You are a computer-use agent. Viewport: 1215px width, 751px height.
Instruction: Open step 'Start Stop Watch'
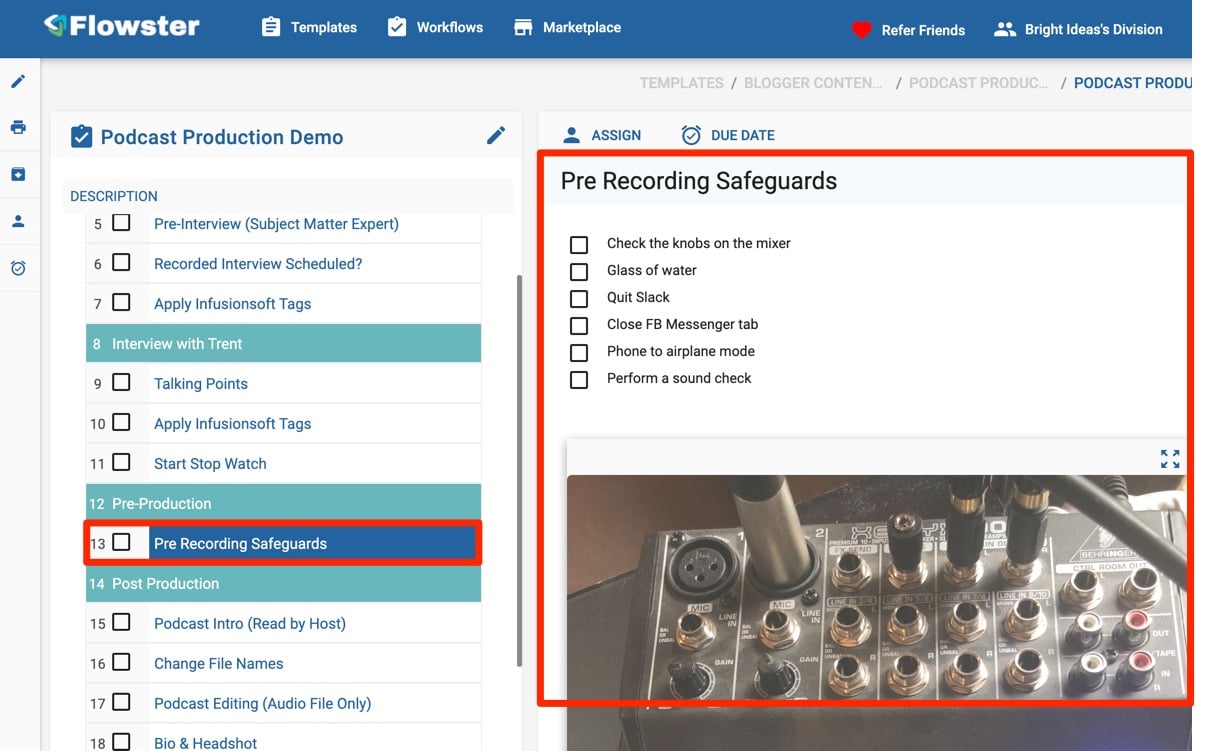210,464
